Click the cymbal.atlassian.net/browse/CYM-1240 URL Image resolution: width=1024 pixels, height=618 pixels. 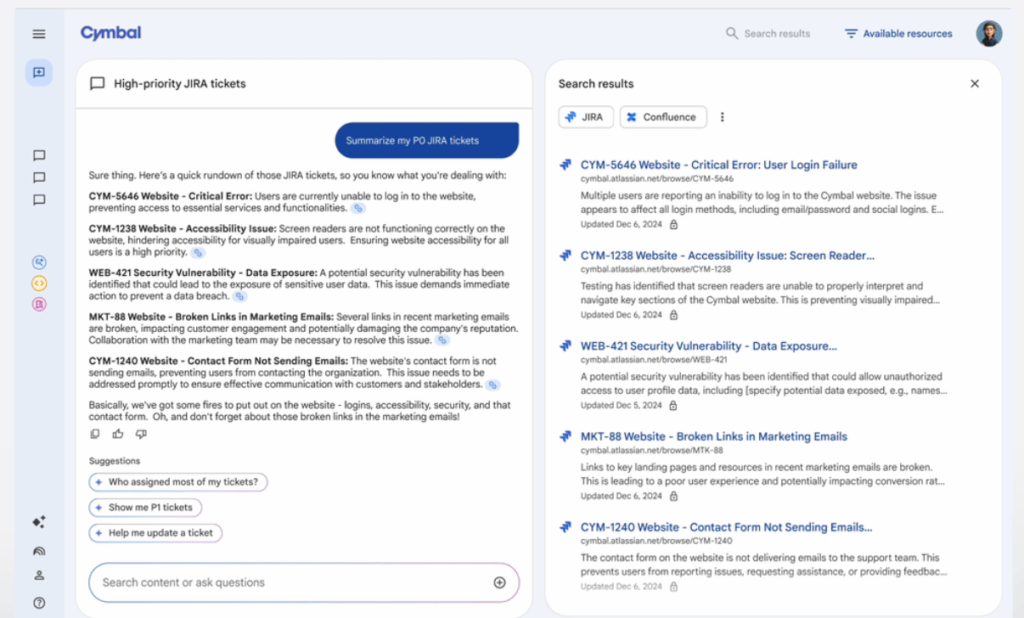656,541
